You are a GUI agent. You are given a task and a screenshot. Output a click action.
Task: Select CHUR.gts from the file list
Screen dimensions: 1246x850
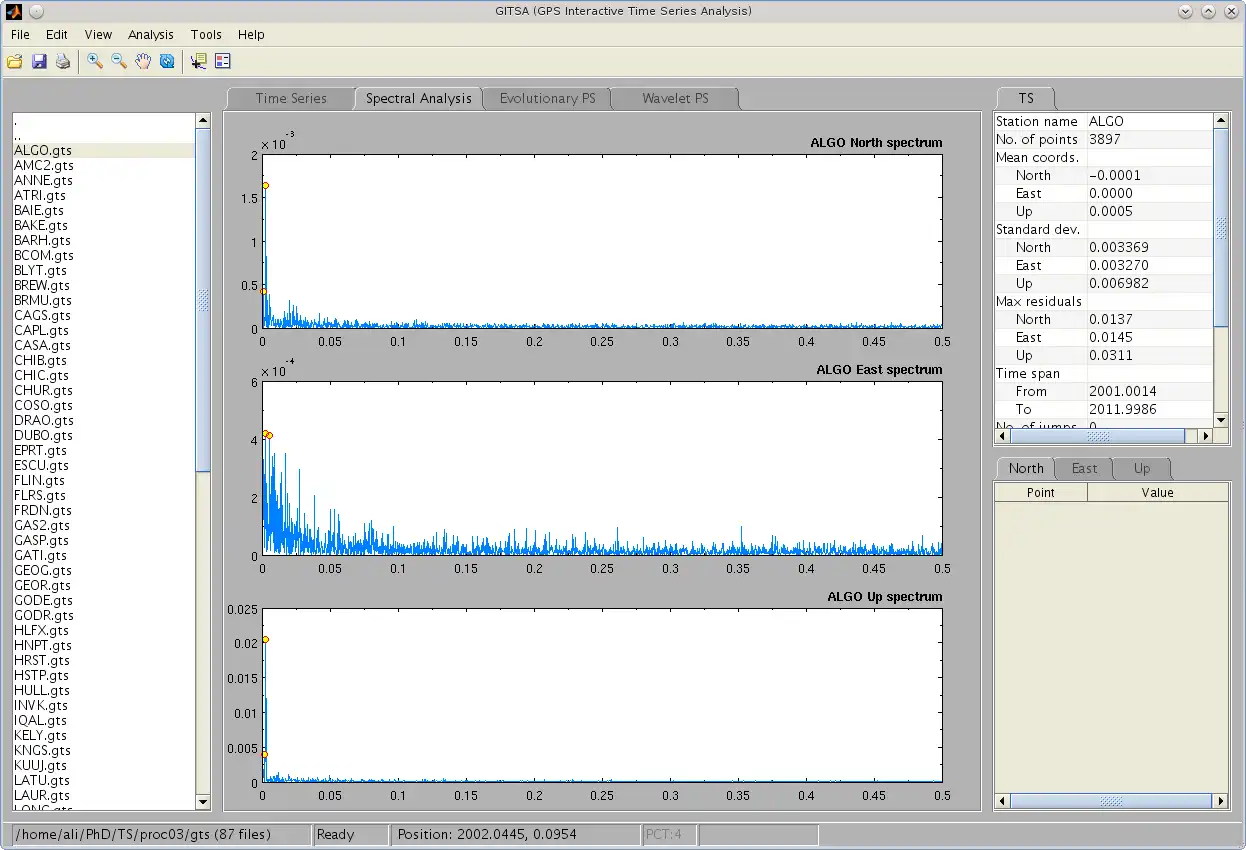pos(42,390)
